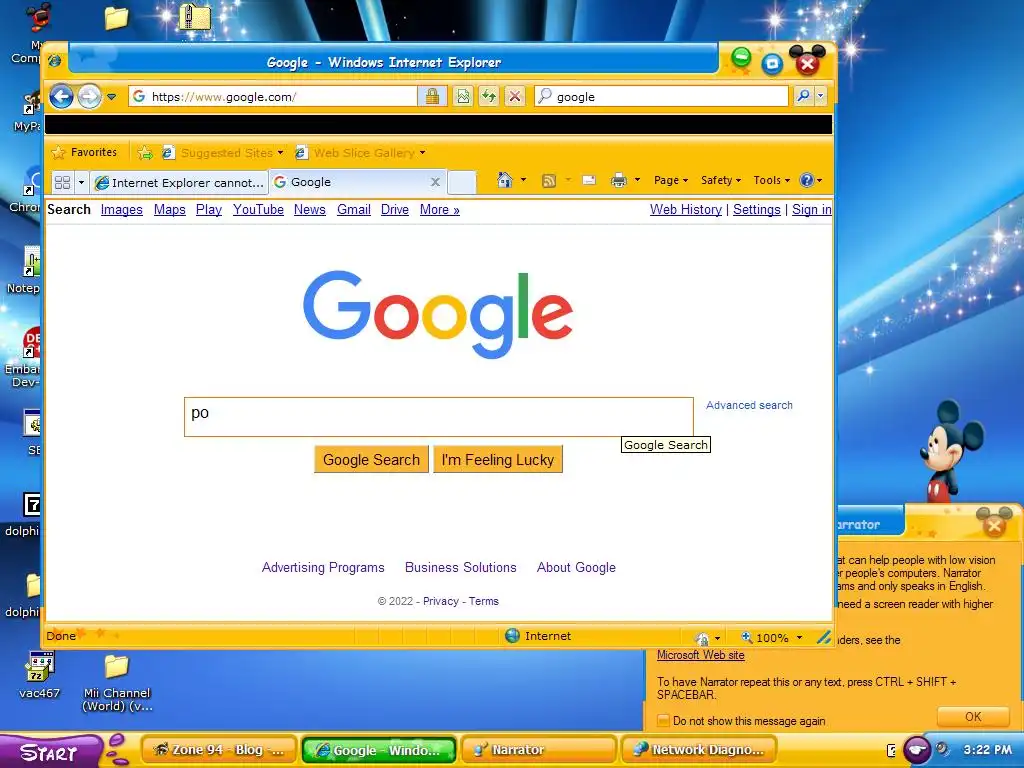Open Web History link
This screenshot has height=768, width=1024.
coord(686,210)
